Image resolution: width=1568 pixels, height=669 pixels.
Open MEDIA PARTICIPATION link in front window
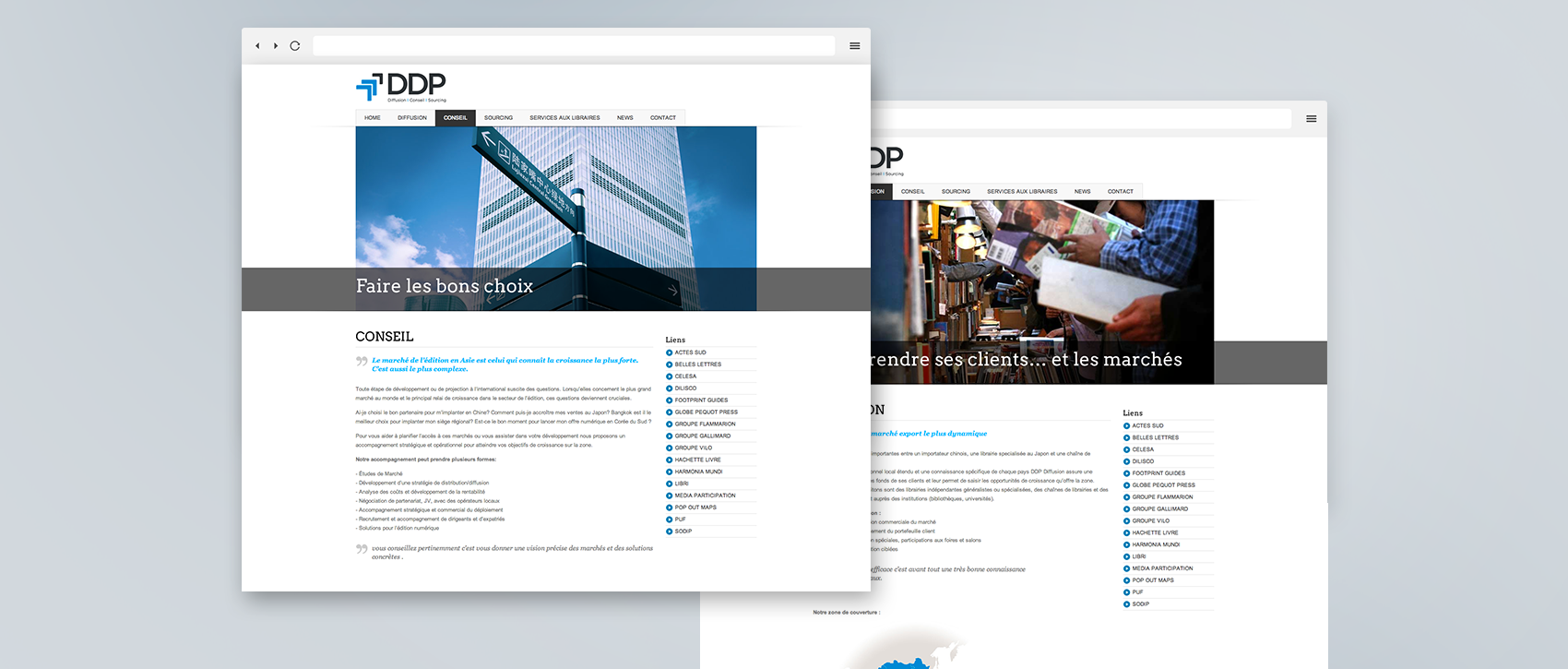point(706,496)
